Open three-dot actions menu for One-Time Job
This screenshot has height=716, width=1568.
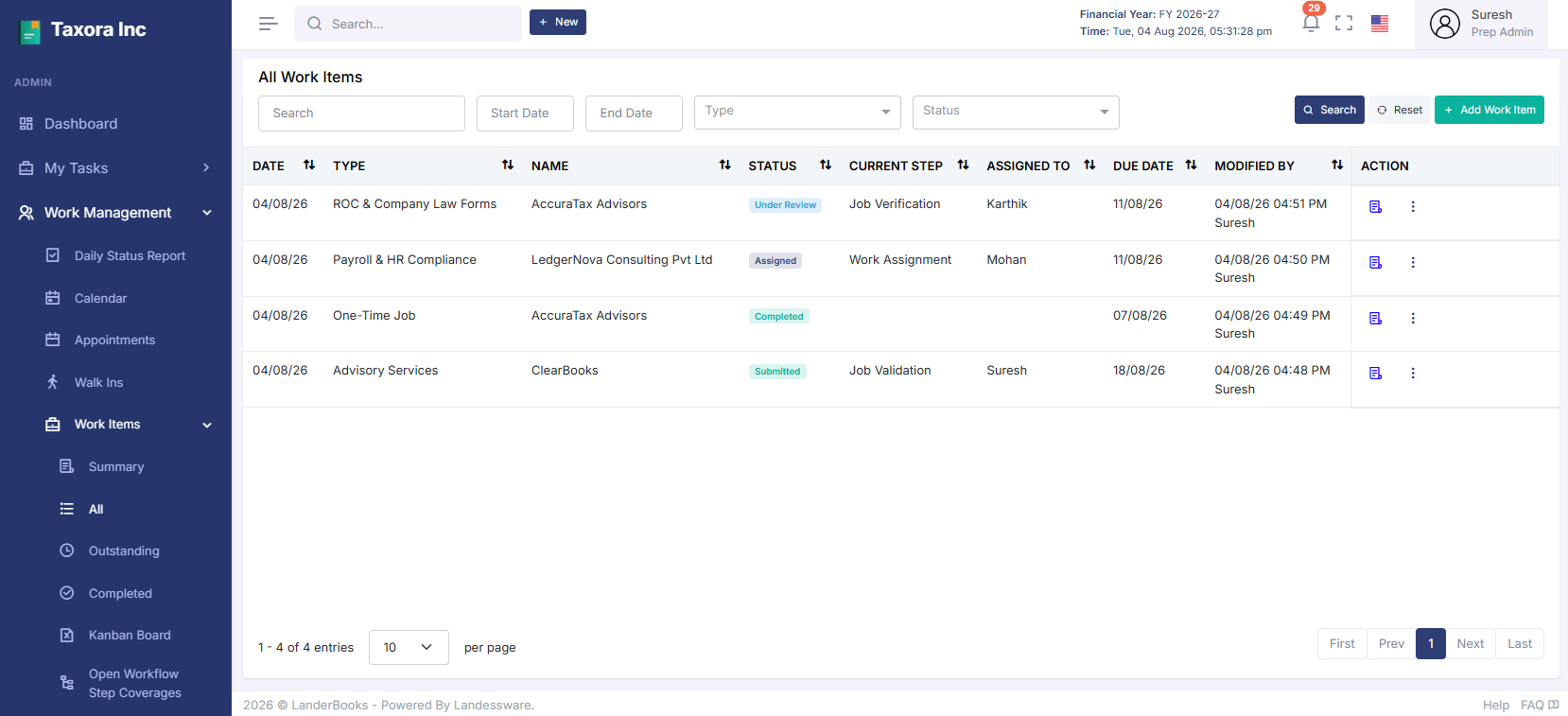tap(1413, 318)
